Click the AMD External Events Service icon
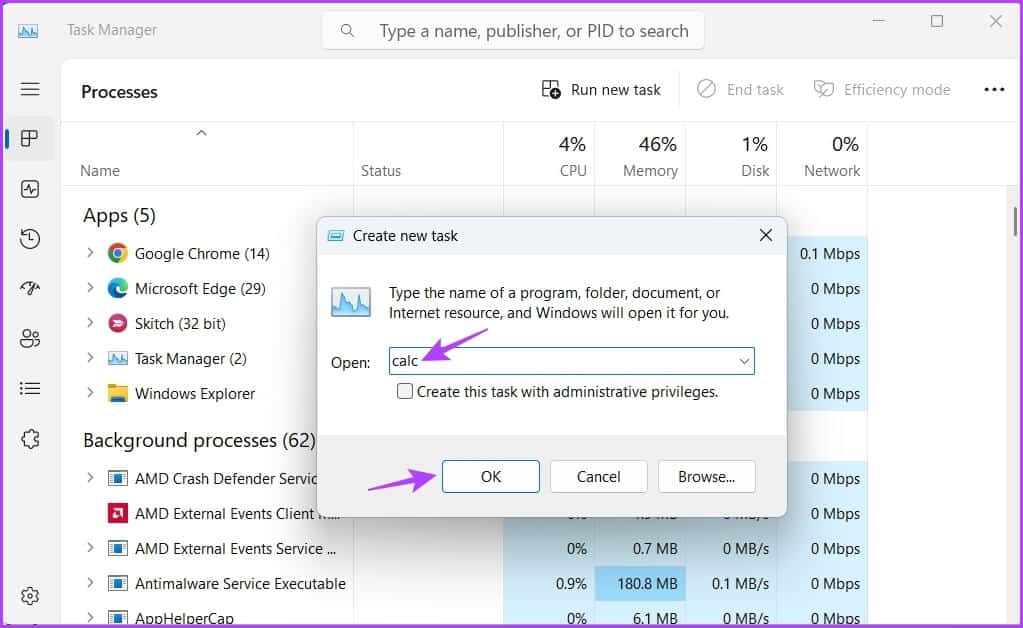The height and width of the screenshot is (628, 1023). (117, 548)
